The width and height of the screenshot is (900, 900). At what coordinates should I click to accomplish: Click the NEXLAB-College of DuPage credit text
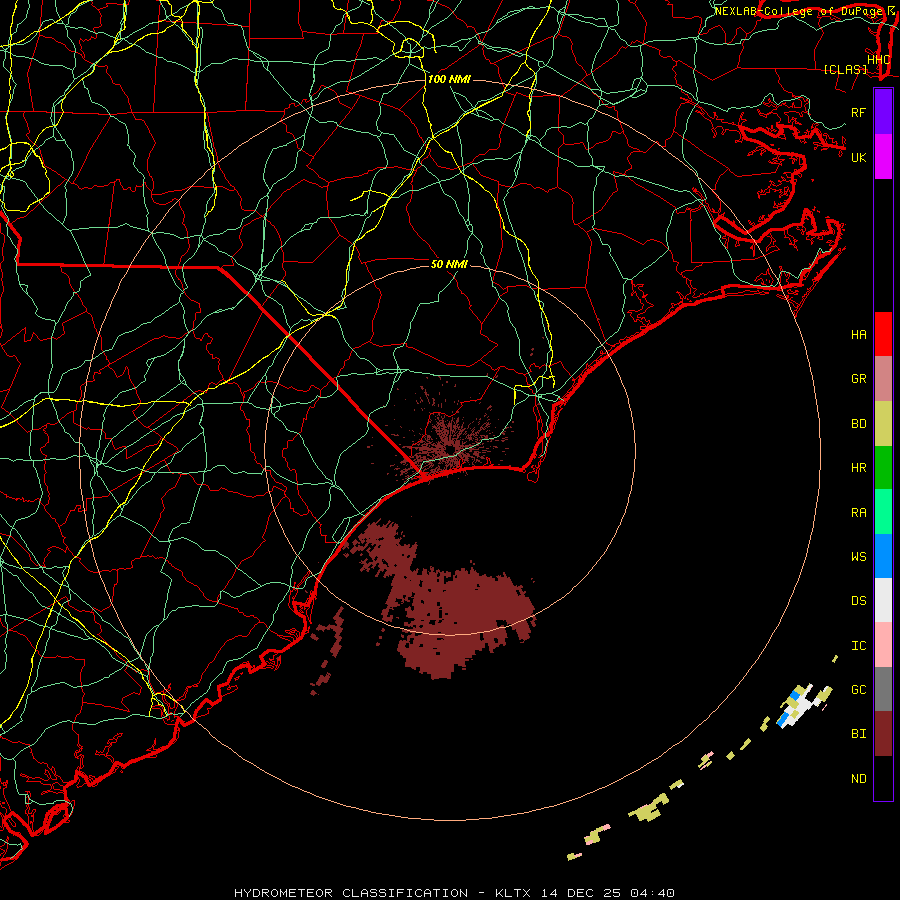tap(800, 11)
